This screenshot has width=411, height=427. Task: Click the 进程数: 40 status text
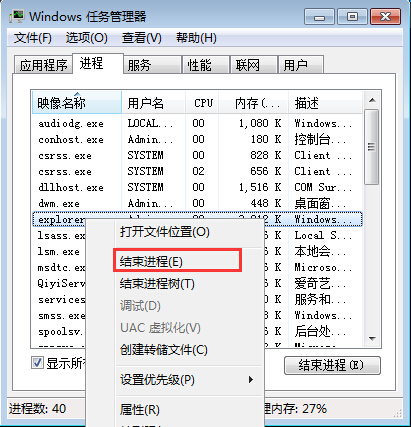pos(38,408)
